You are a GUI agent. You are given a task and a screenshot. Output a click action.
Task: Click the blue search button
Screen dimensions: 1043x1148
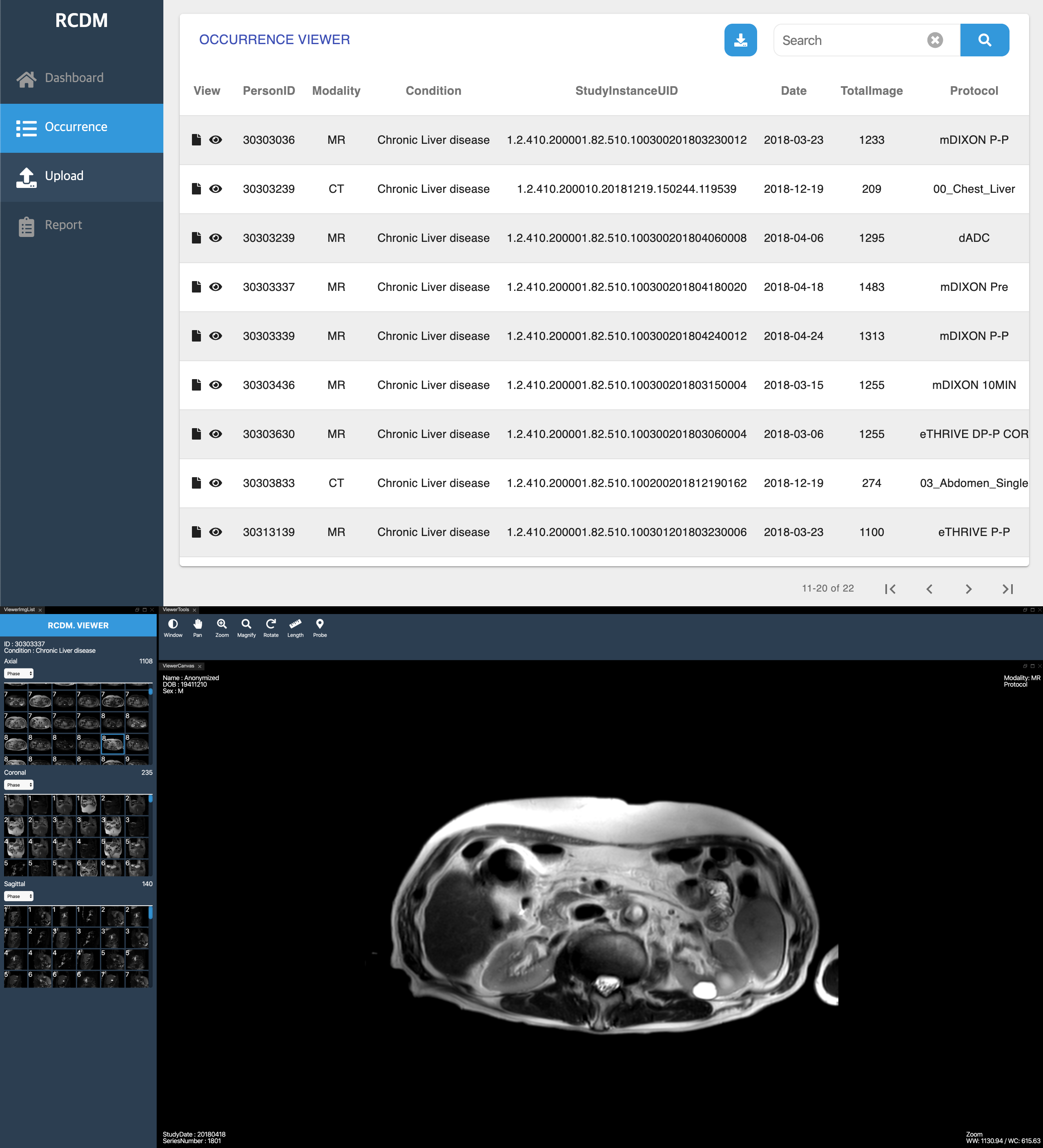pyautogui.click(x=984, y=40)
